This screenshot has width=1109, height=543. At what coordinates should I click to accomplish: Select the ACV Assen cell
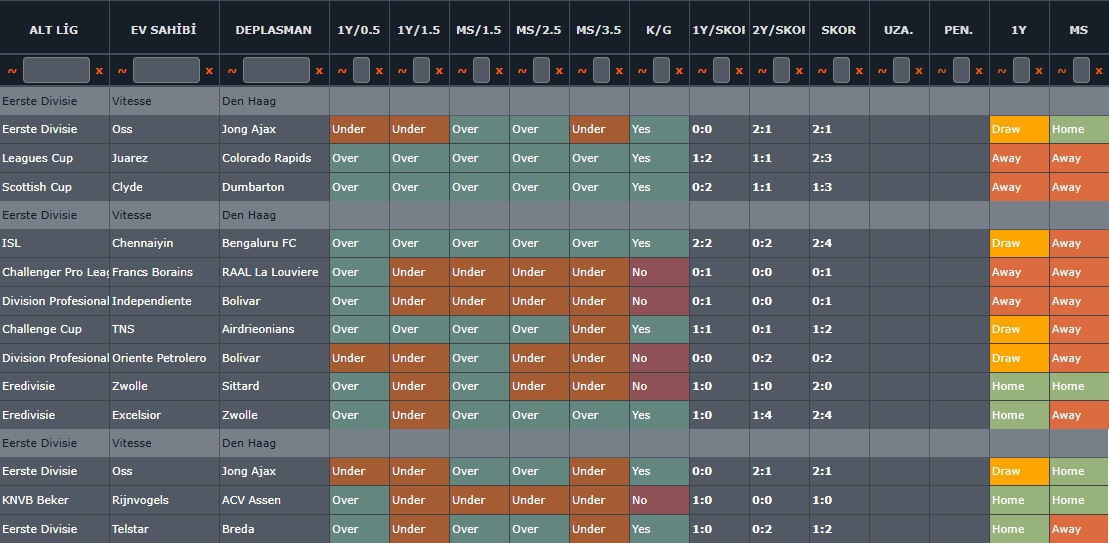pos(274,500)
